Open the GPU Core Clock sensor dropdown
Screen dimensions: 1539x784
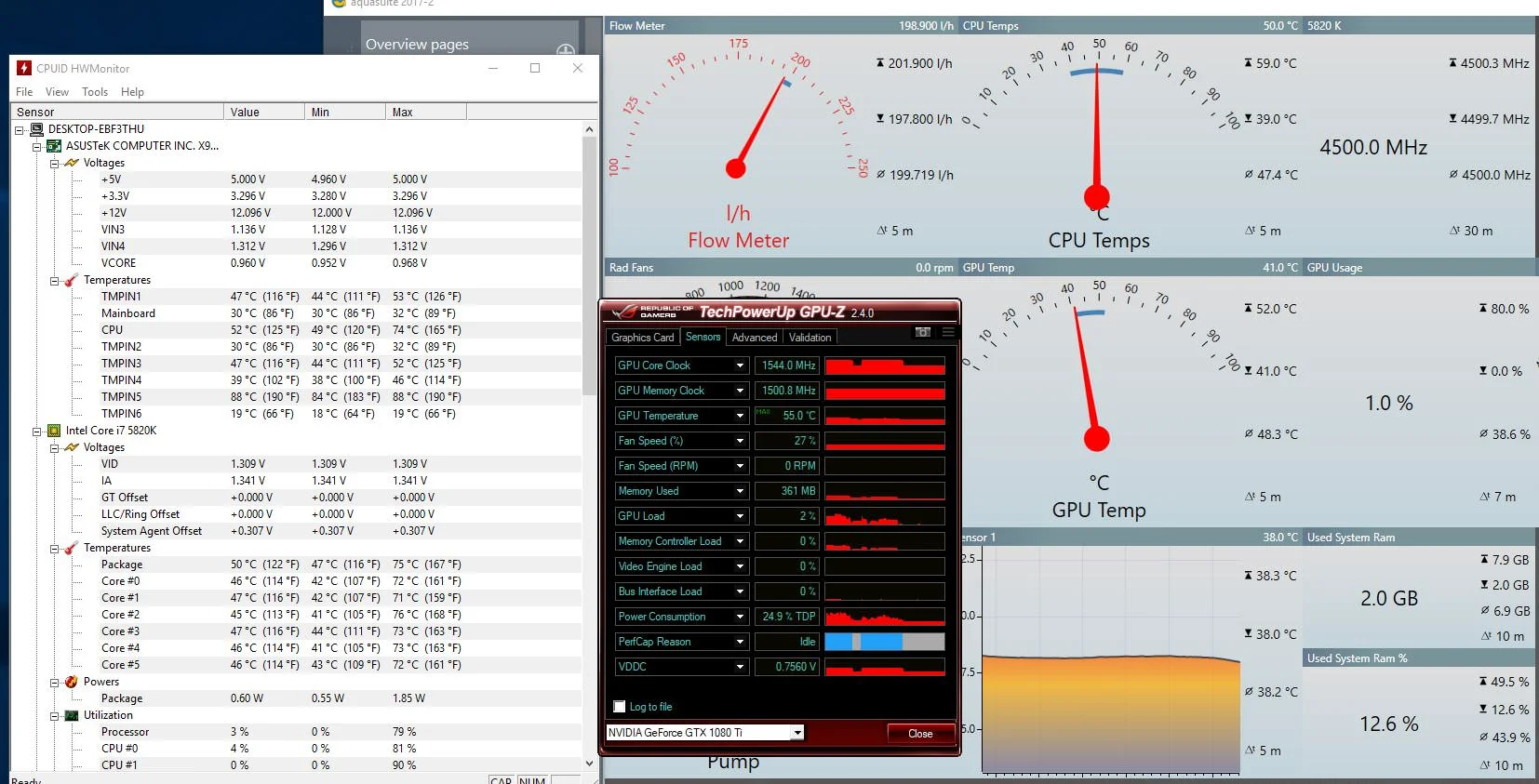[740, 365]
